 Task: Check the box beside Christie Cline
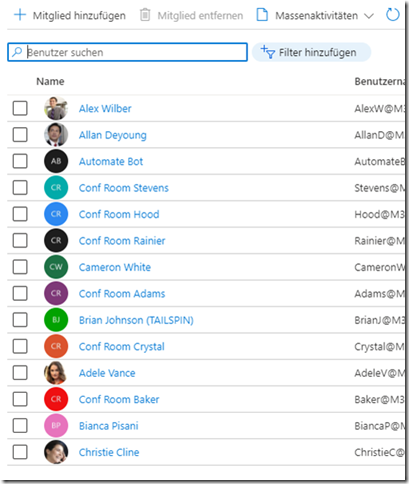[20, 452]
